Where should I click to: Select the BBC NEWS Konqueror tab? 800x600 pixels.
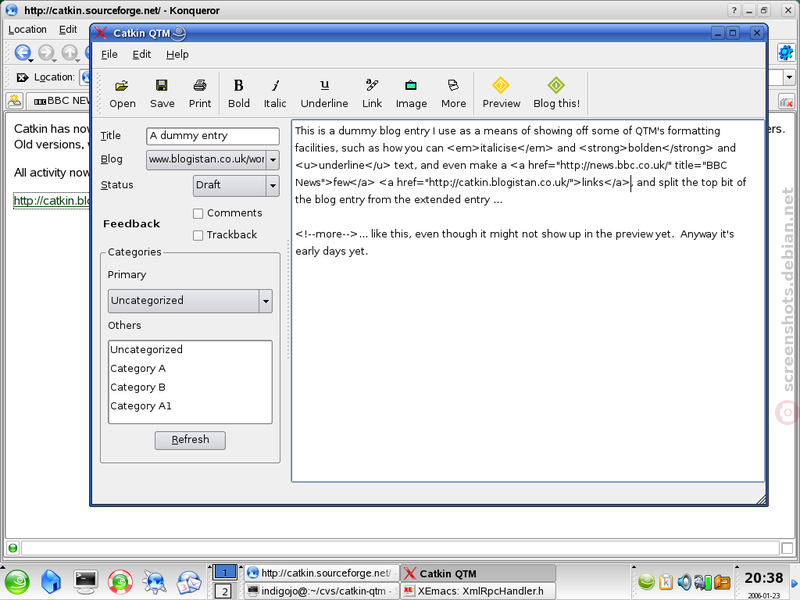coord(59,101)
